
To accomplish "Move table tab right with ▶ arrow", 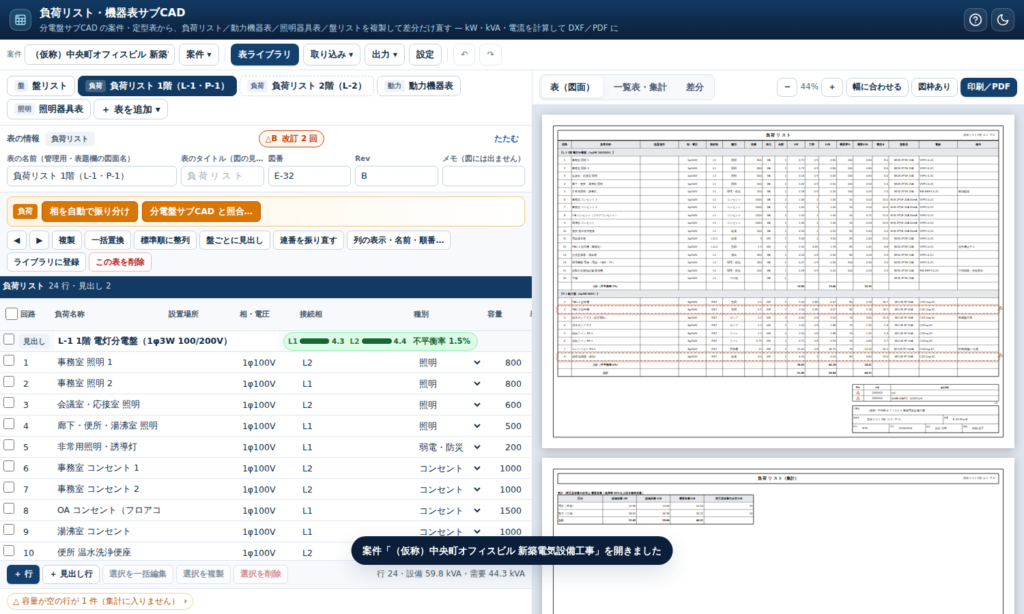I will (39, 240).
